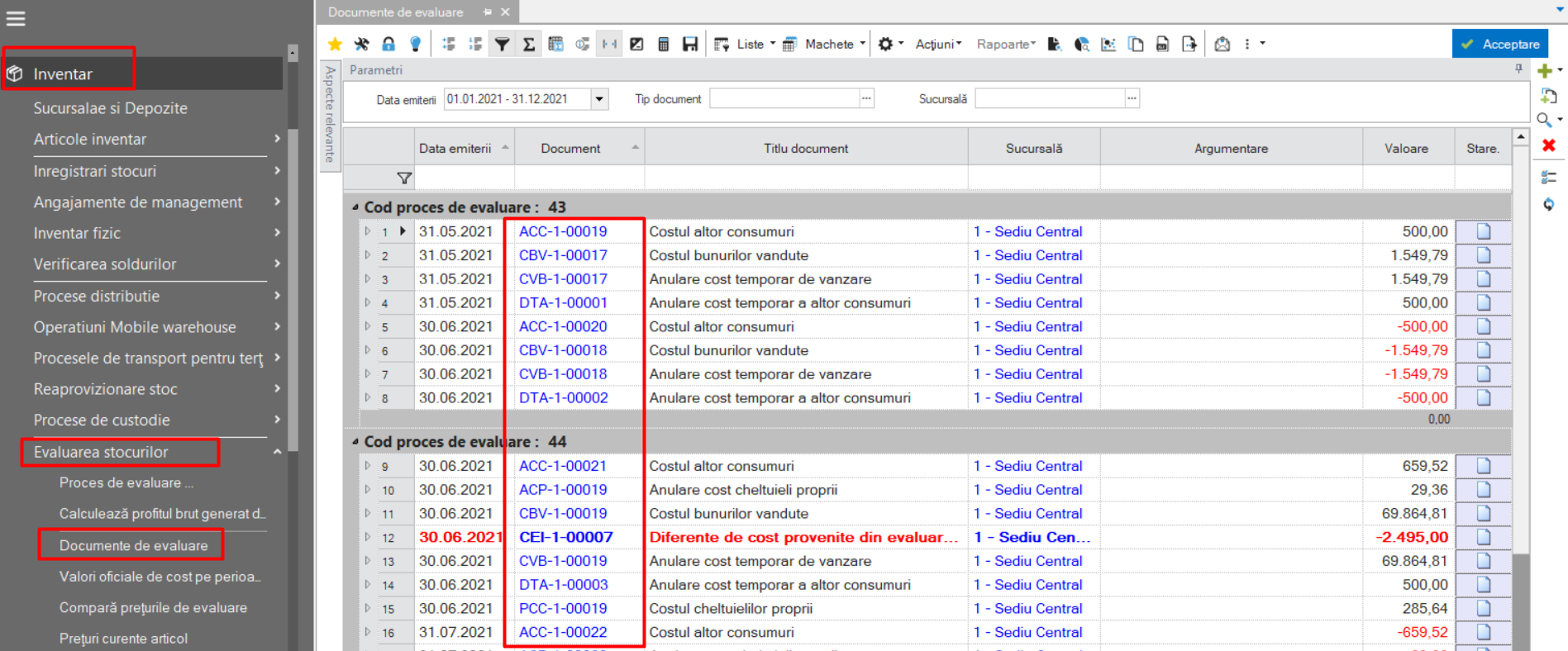Click the yellow star favorites icon

pos(335,44)
